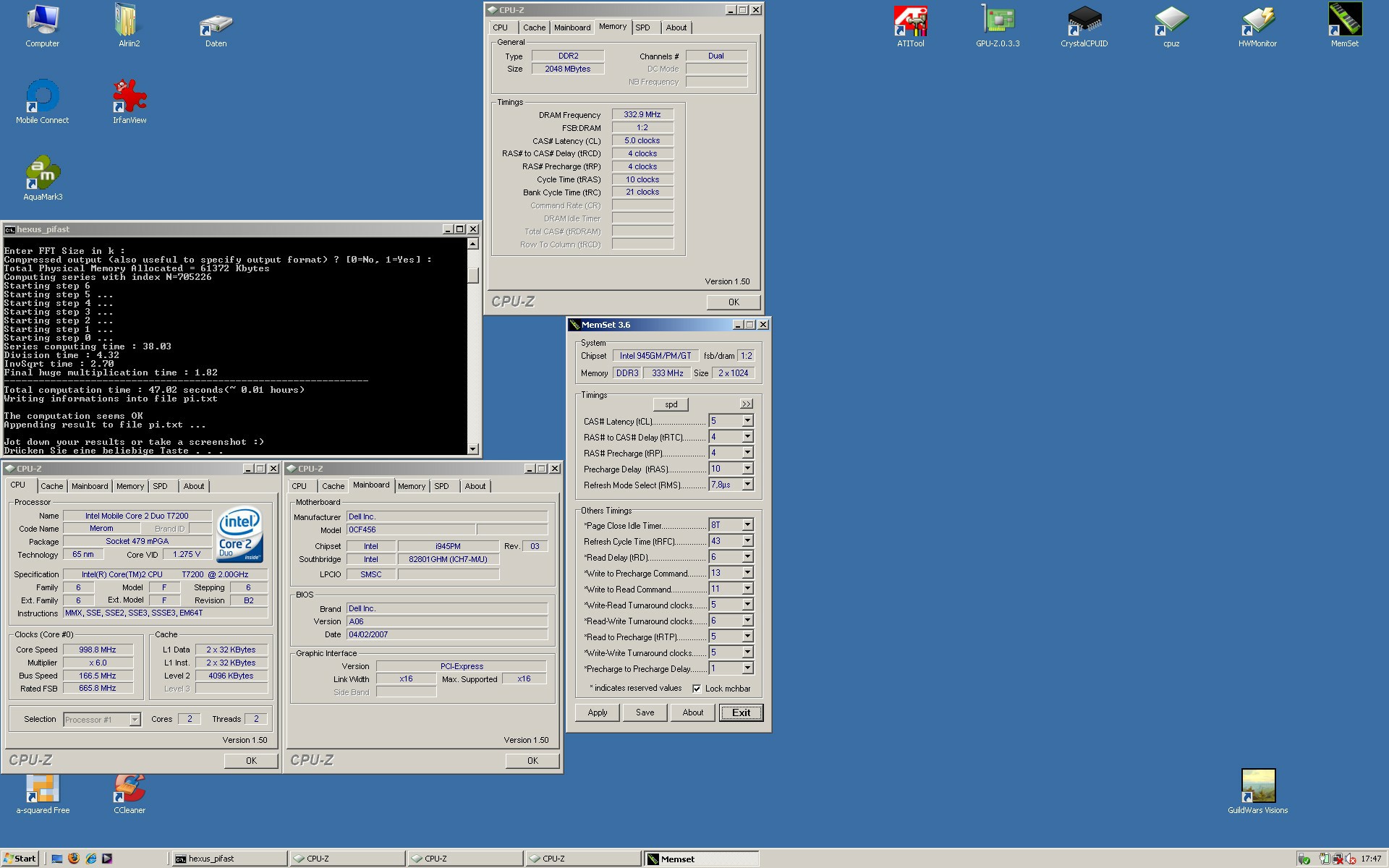Open Precharge Delay (tRAS) dropdown
Screen dimensions: 1389x868
pos(747,469)
